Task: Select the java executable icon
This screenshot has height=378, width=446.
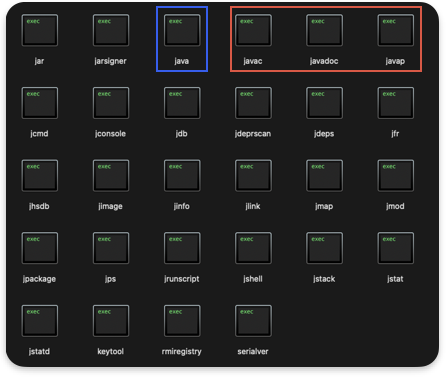Action: click(x=182, y=30)
